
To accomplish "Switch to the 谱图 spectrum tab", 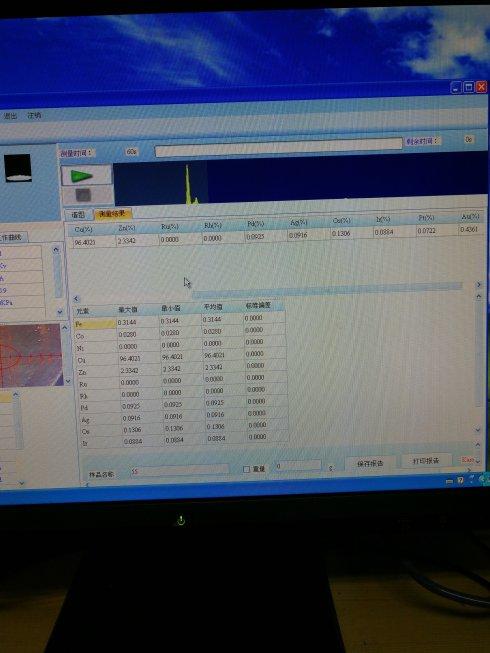I will [x=78, y=215].
